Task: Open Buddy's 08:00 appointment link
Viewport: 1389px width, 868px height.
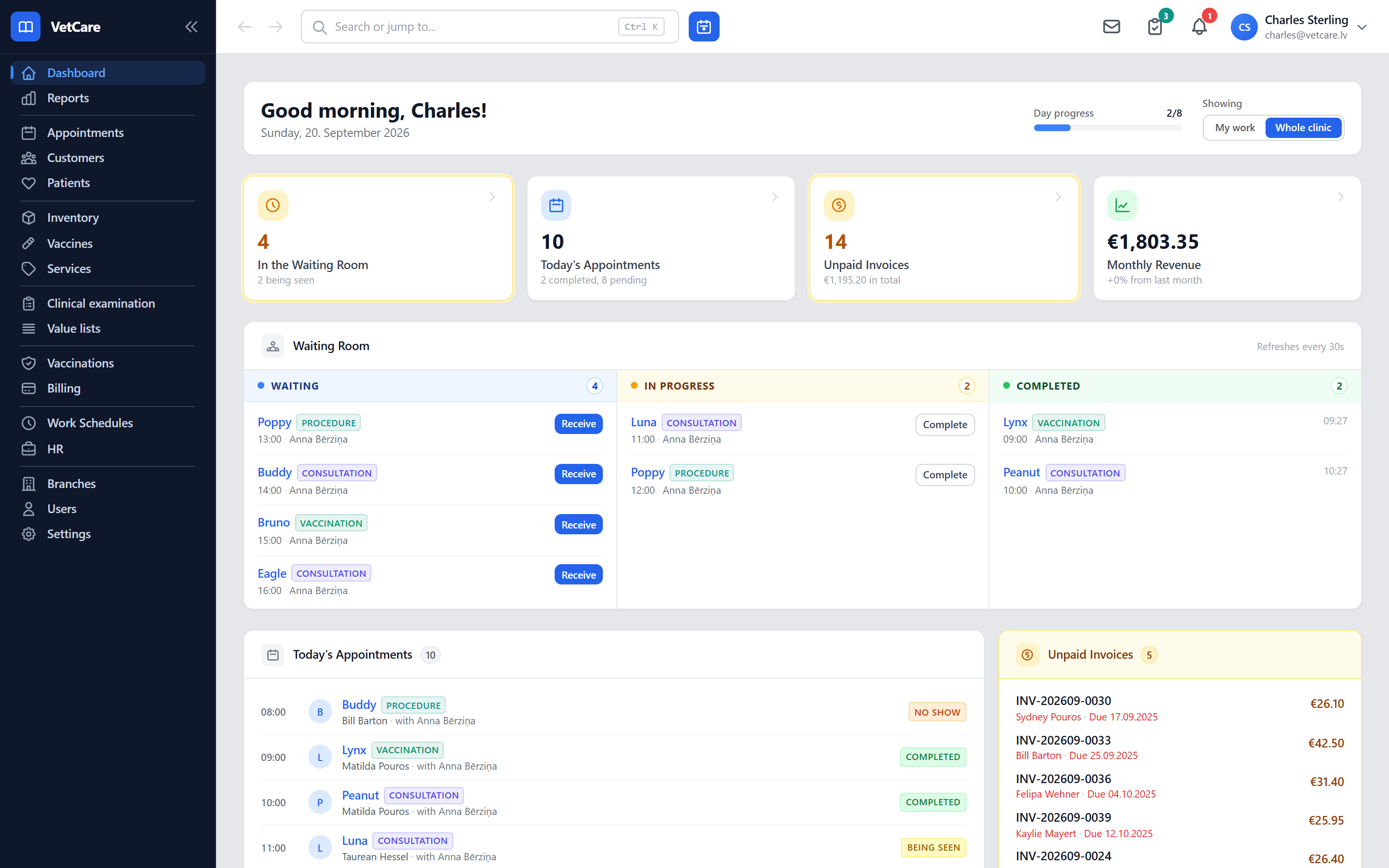Action: point(359,705)
